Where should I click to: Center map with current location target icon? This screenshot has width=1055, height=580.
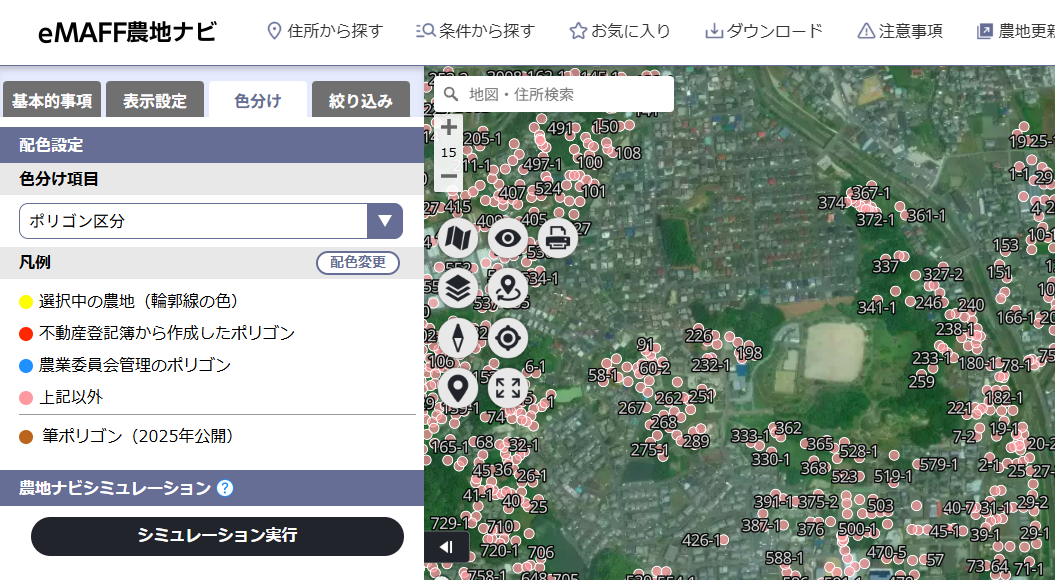coord(508,338)
